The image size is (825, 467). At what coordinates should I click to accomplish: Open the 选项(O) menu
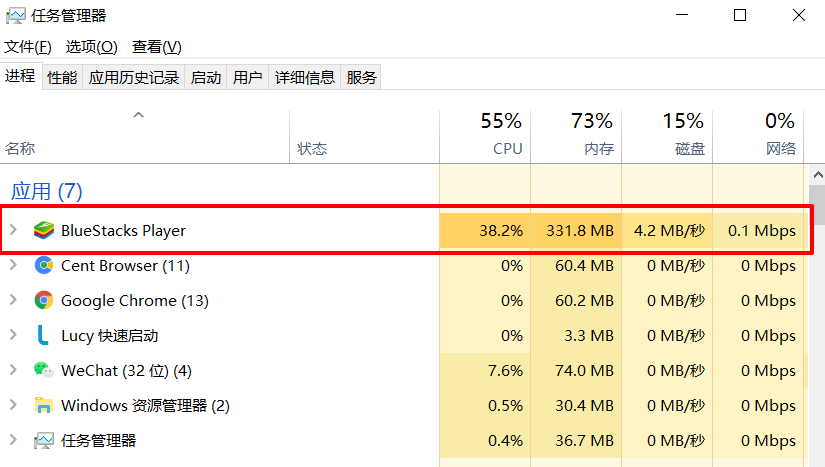click(91, 47)
